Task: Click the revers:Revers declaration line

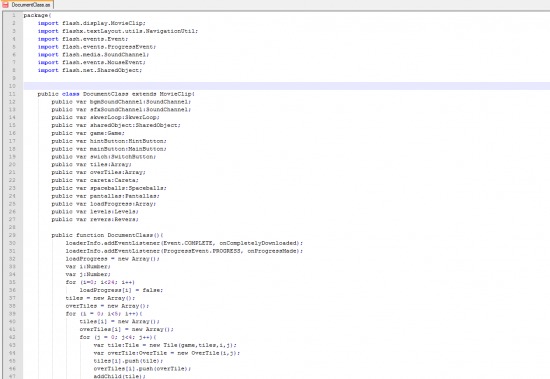Action: click(x=95, y=219)
